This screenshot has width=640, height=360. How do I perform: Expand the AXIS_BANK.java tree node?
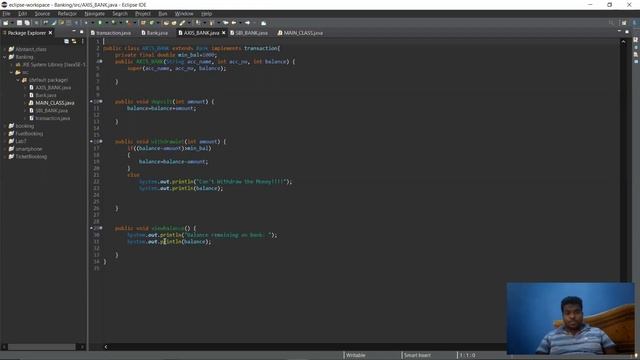coord(25,87)
